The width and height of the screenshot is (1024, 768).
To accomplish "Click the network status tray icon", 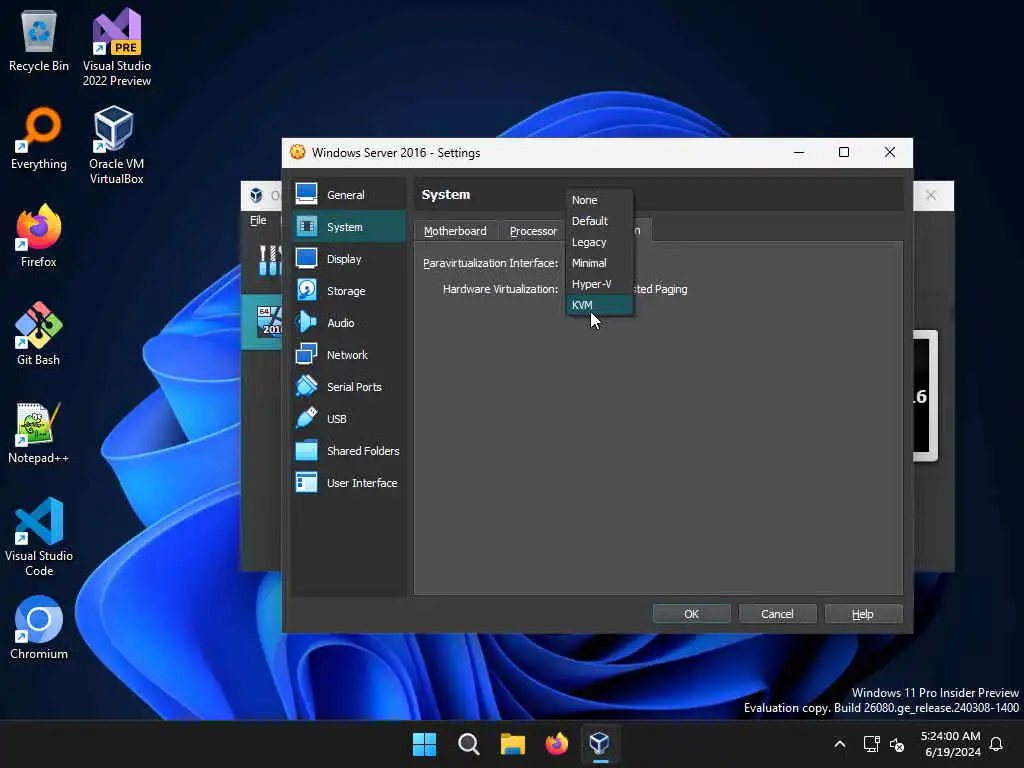I will pos(872,744).
